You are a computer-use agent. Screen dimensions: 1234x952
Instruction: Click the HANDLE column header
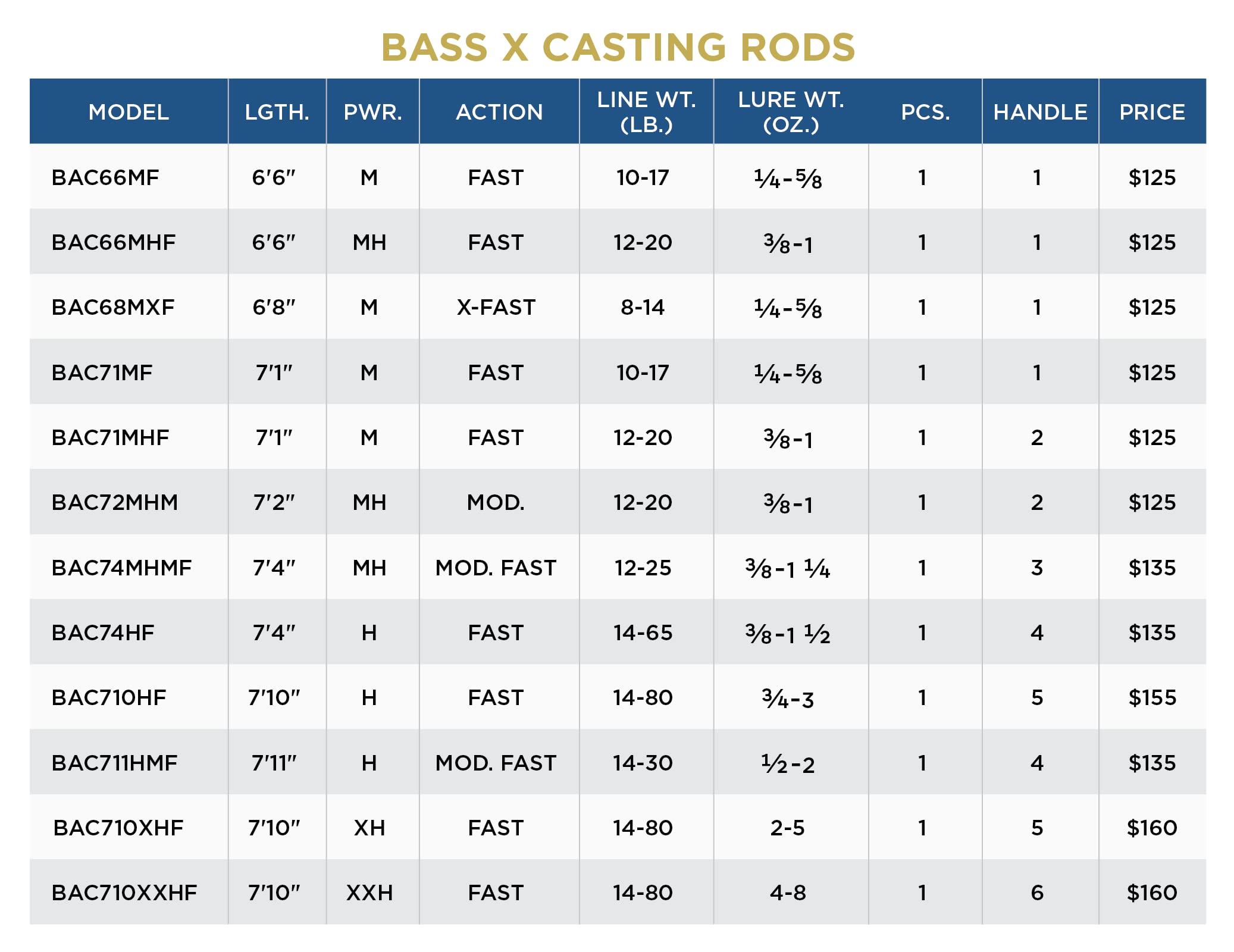pos(1040,112)
